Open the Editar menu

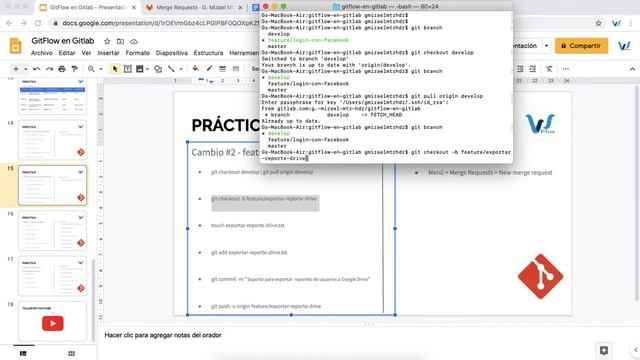(67, 53)
